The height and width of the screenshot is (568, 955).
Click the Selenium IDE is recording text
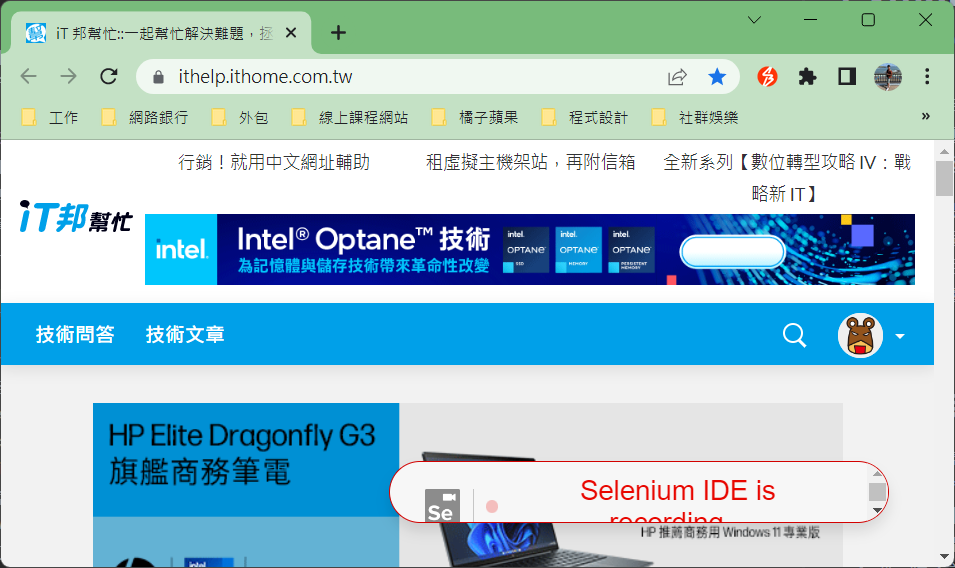point(677,502)
